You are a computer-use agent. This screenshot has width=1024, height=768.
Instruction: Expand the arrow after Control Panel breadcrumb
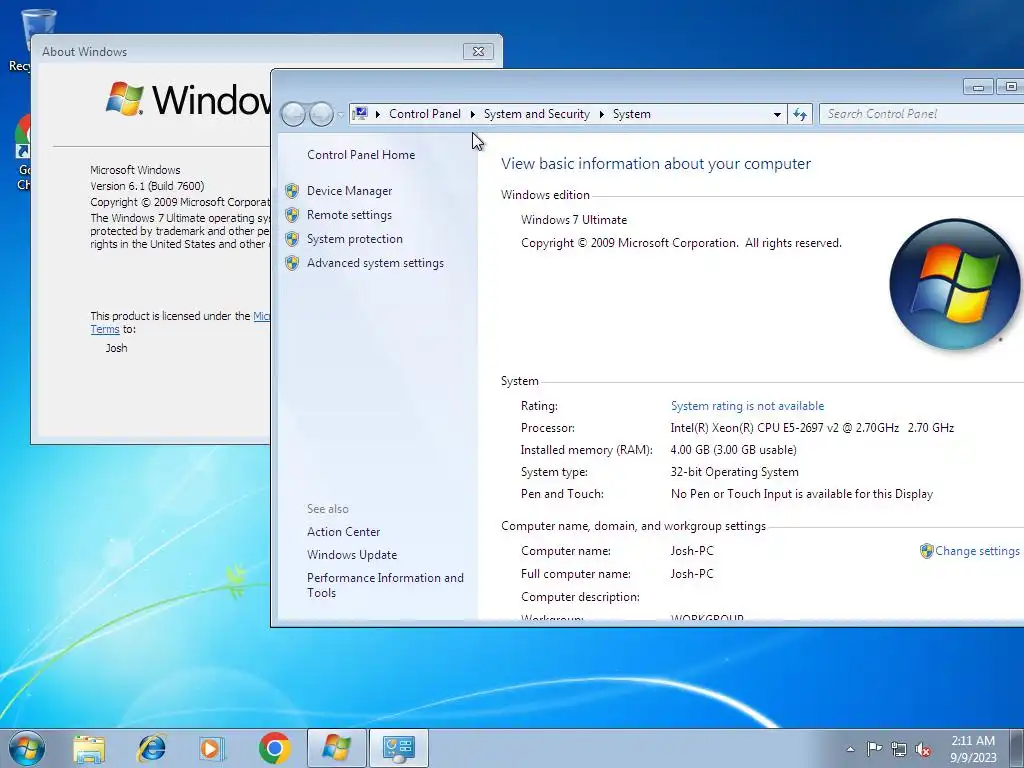click(x=472, y=114)
